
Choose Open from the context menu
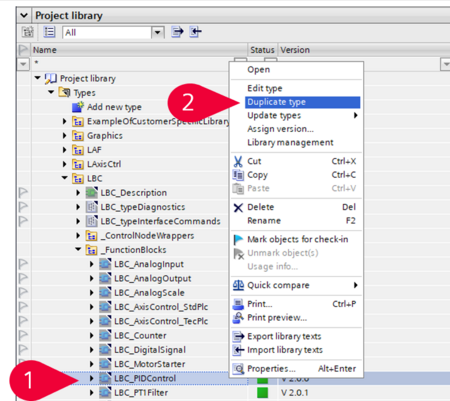[259, 70]
